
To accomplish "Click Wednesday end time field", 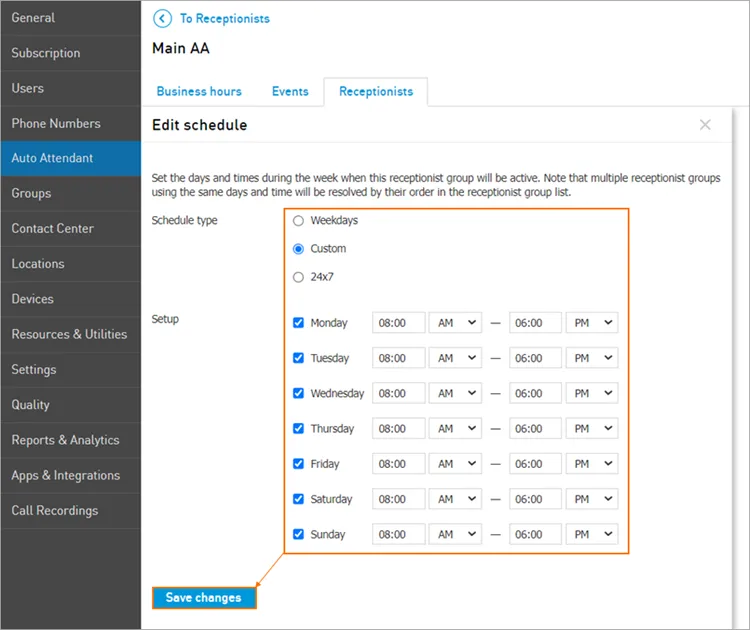I will [x=535, y=393].
